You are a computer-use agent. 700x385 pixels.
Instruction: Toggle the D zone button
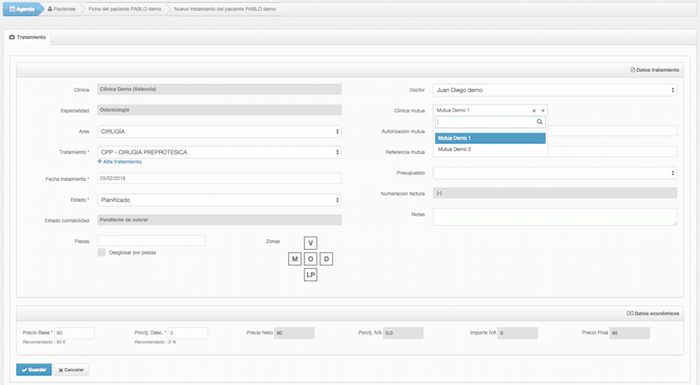click(x=326, y=259)
